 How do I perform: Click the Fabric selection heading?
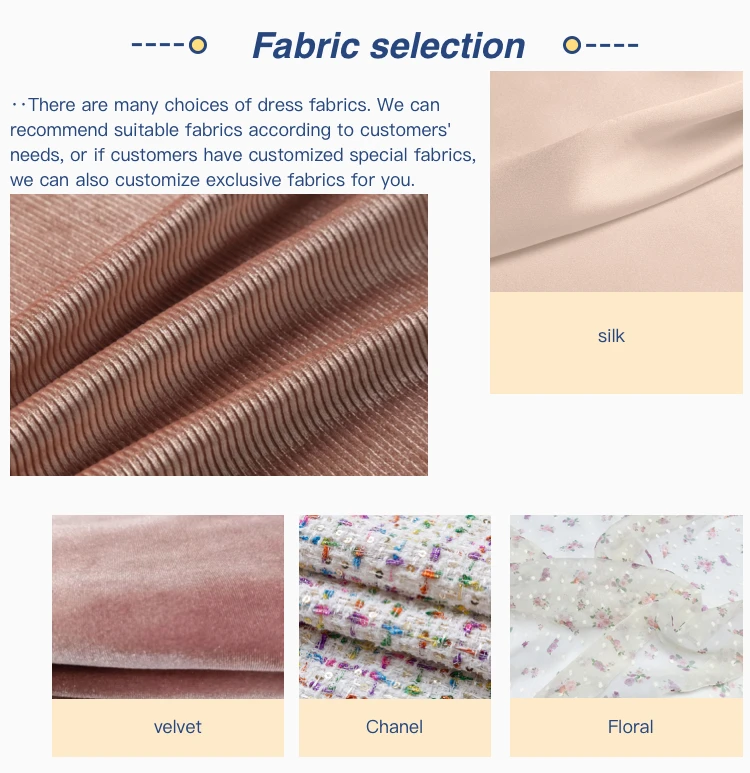389,46
